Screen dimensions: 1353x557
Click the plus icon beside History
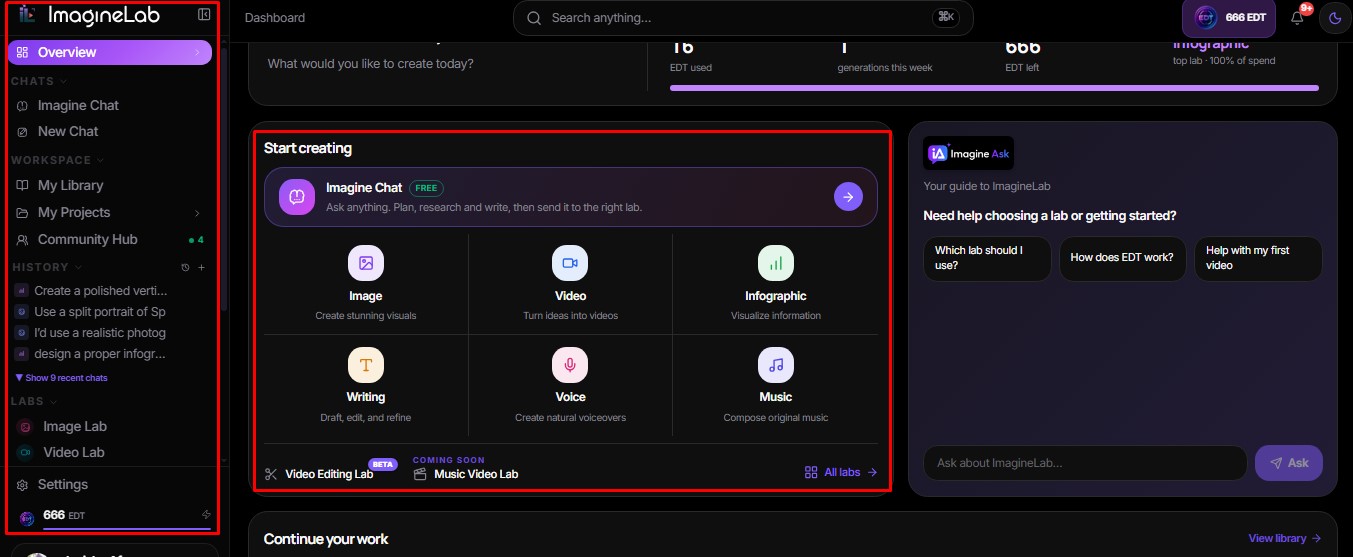tap(201, 268)
